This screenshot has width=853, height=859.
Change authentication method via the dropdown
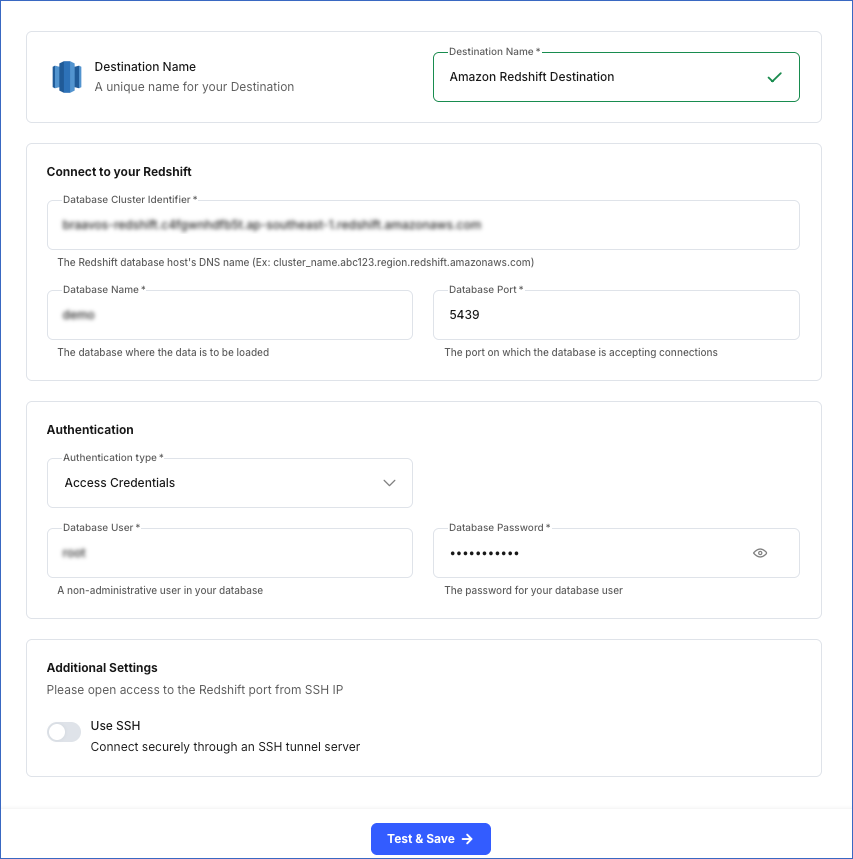point(230,482)
